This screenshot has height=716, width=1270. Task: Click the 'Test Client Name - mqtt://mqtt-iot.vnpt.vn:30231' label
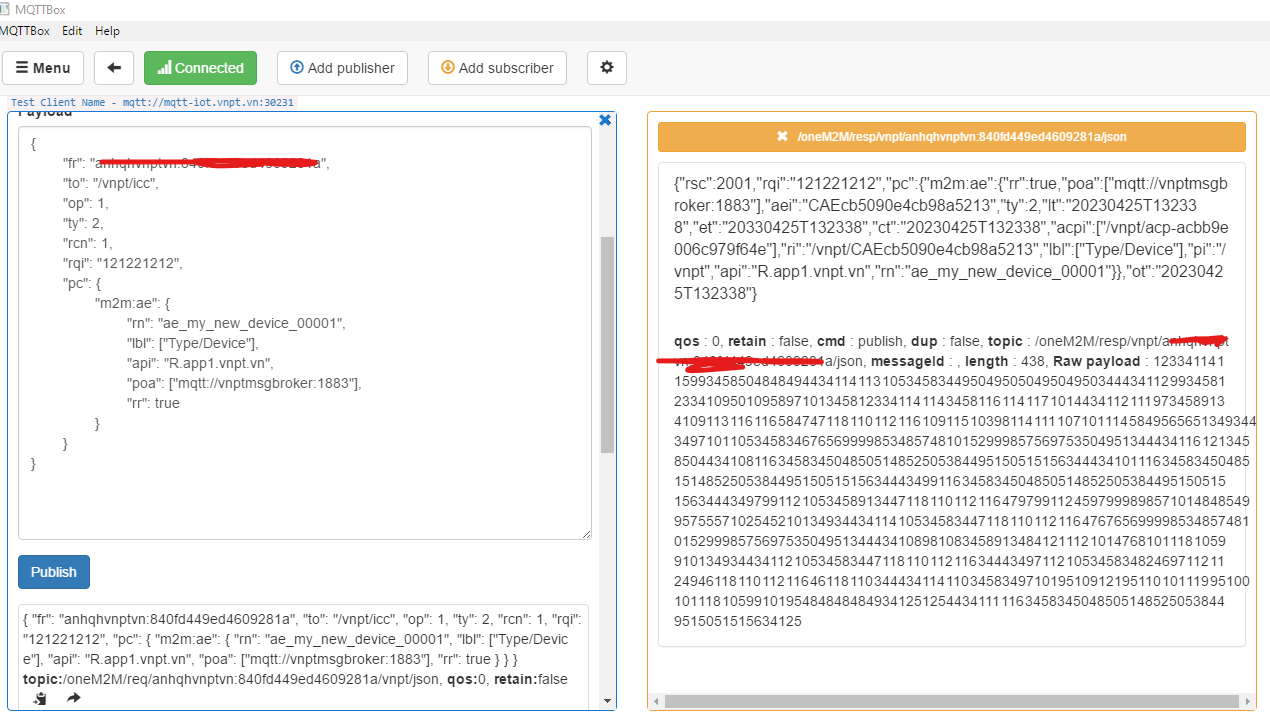[152, 103]
